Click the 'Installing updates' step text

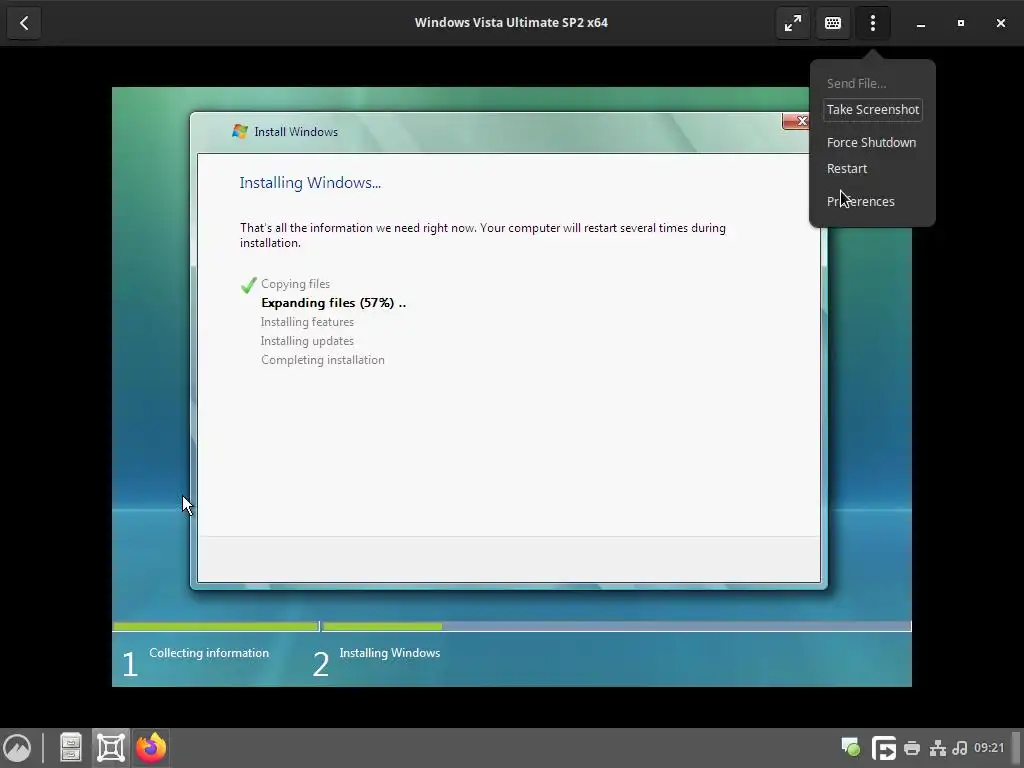click(x=307, y=341)
